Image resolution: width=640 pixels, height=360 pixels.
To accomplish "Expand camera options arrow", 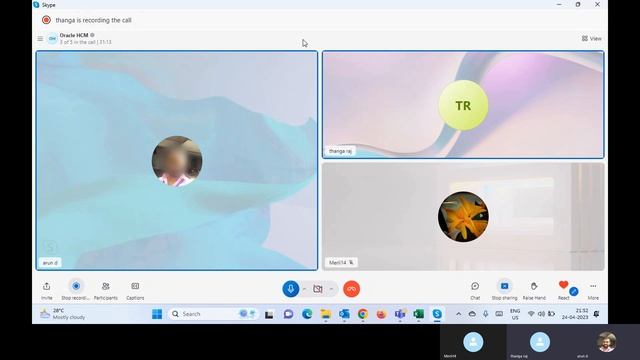I will point(331,289).
